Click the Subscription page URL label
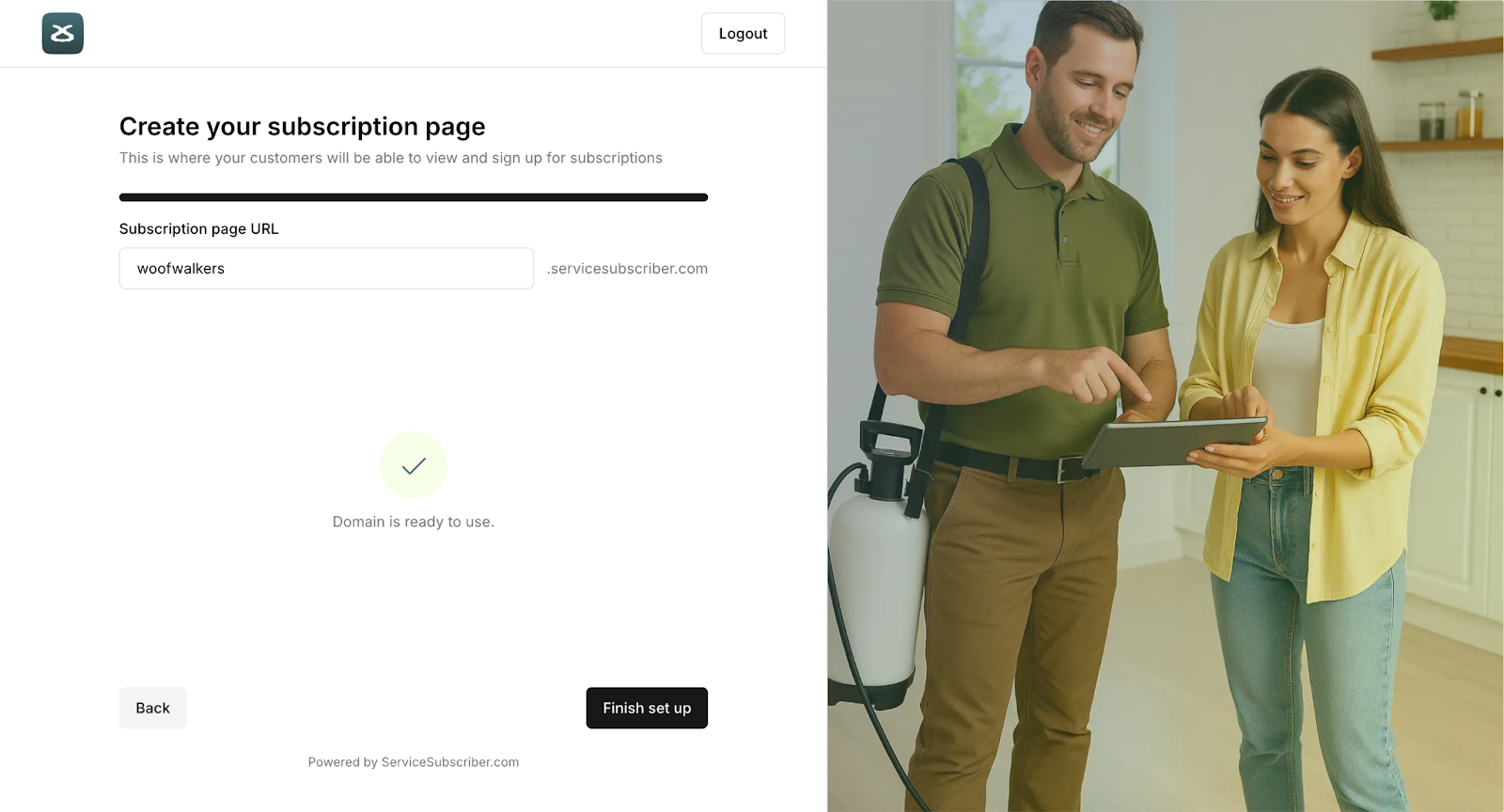The width and height of the screenshot is (1504, 812). click(x=198, y=228)
